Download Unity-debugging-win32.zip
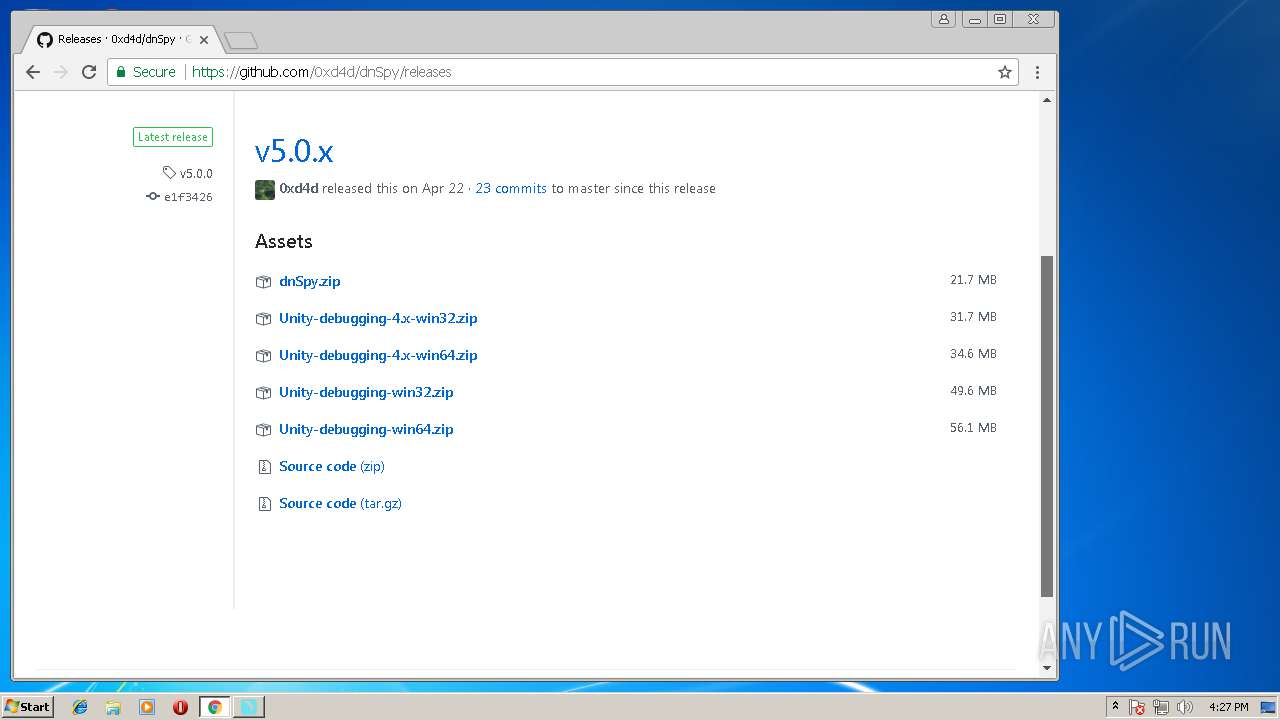 pos(366,392)
